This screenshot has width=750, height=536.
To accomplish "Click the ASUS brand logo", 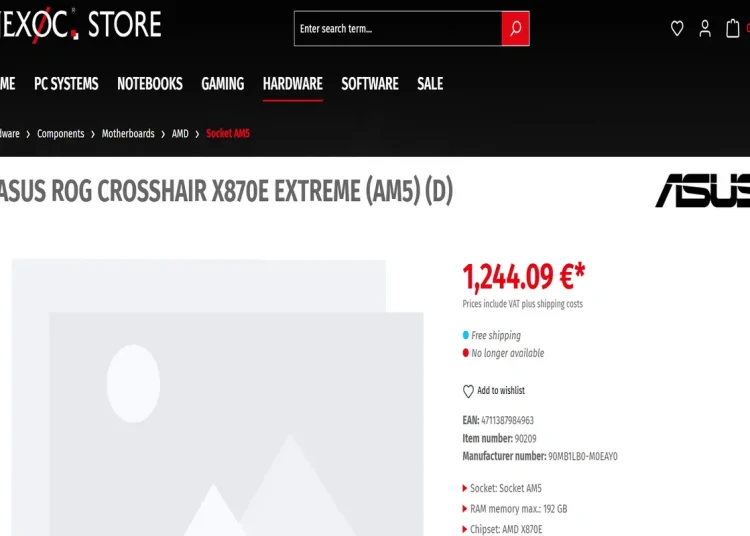I will [x=702, y=190].
